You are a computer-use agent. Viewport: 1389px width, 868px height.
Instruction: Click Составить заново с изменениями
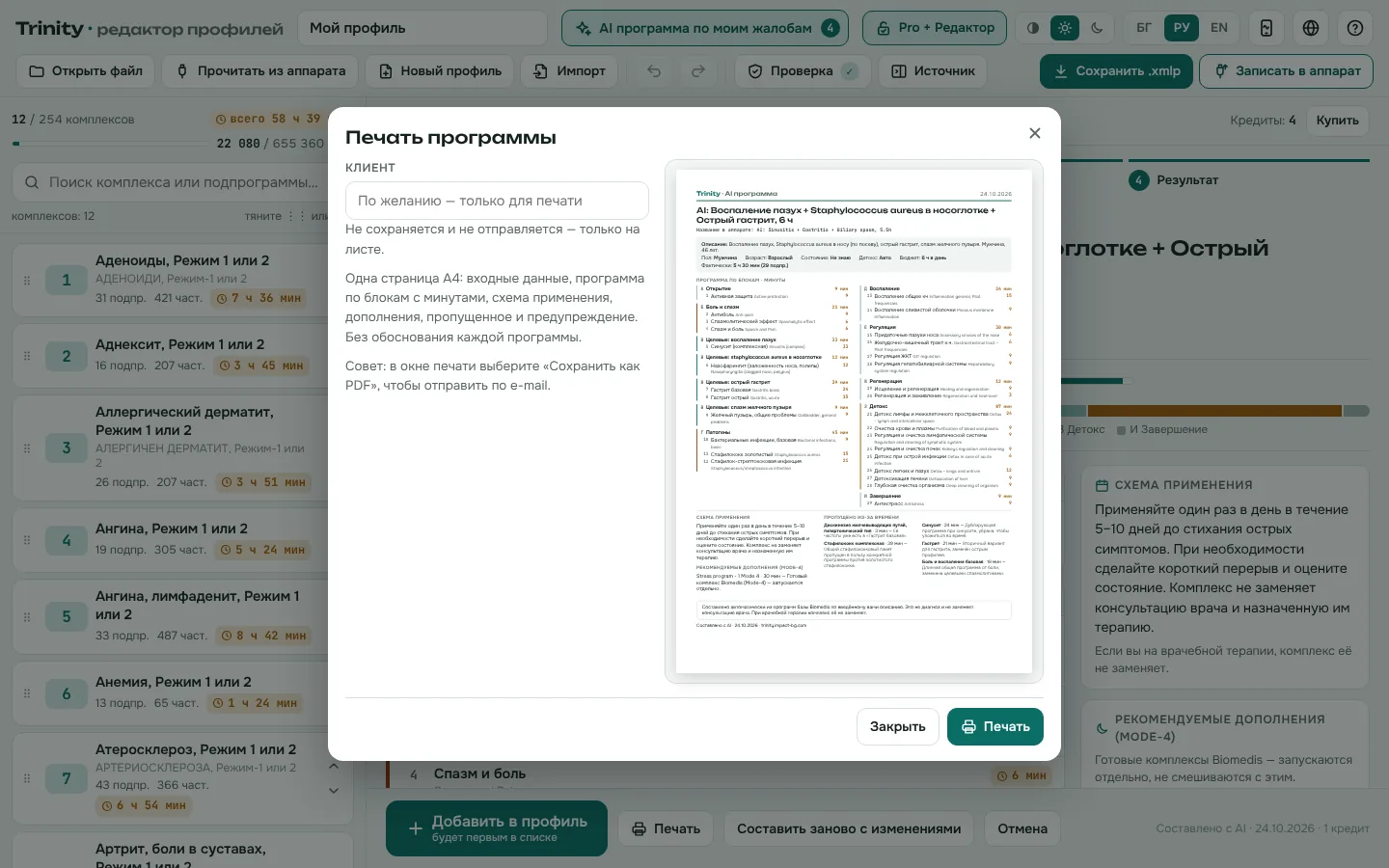tap(849, 828)
